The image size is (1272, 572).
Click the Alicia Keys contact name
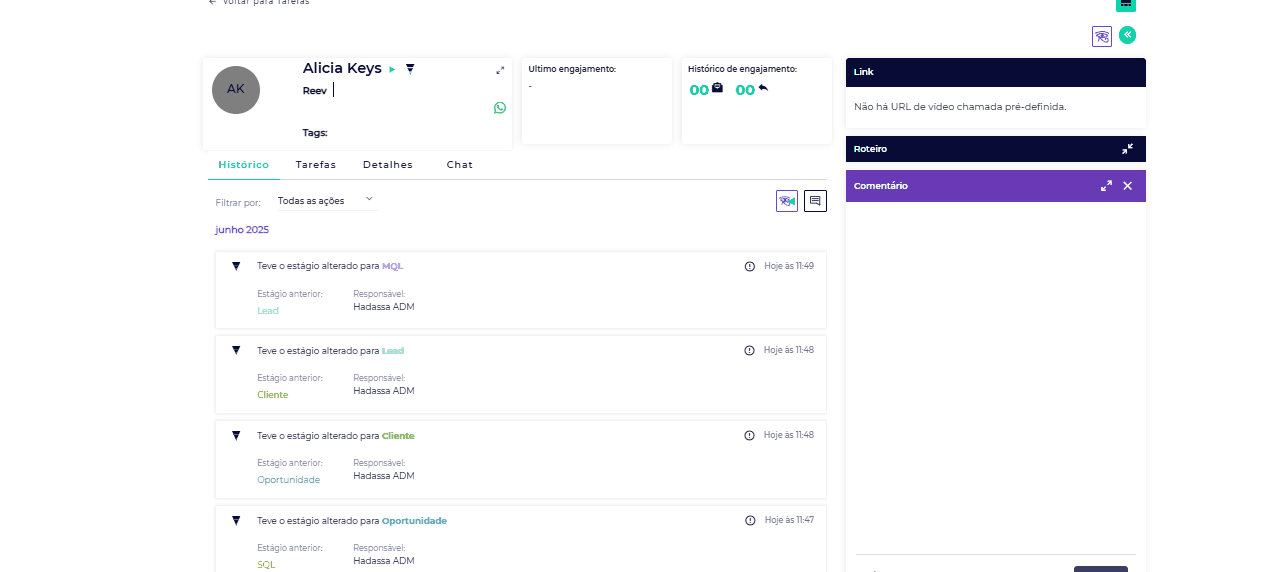(342, 68)
